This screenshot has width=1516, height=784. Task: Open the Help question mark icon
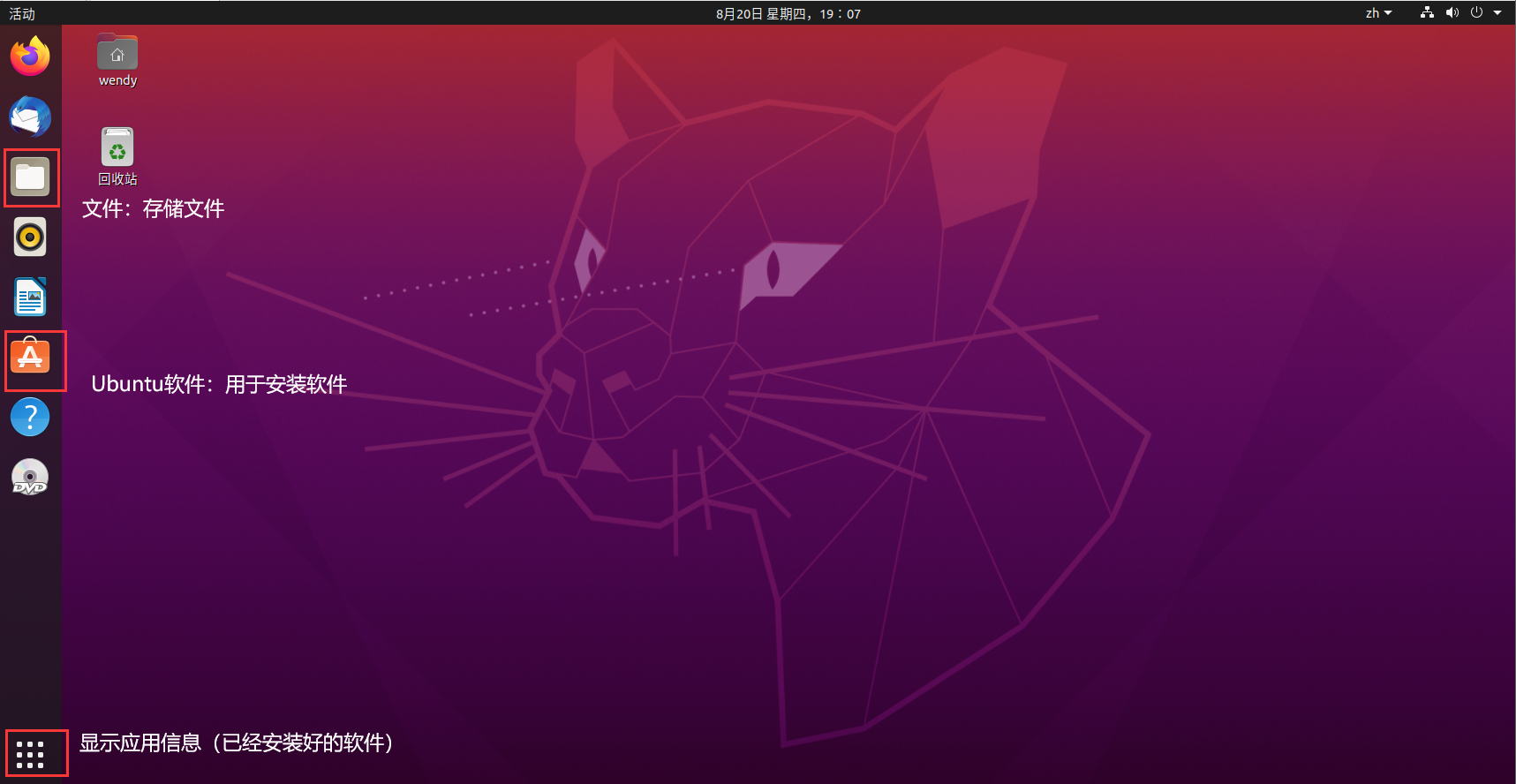(30, 417)
